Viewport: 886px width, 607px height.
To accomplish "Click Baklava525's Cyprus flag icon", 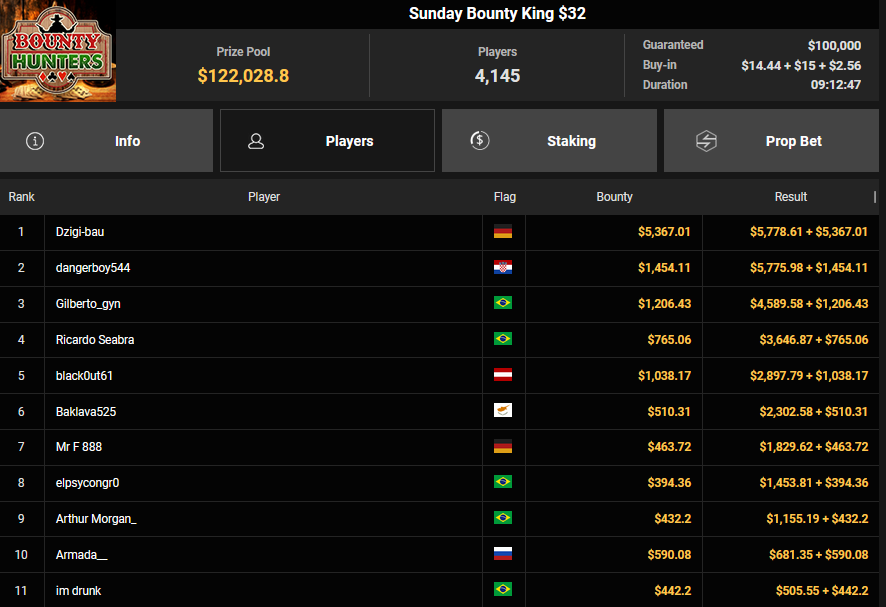I will 503,411.
